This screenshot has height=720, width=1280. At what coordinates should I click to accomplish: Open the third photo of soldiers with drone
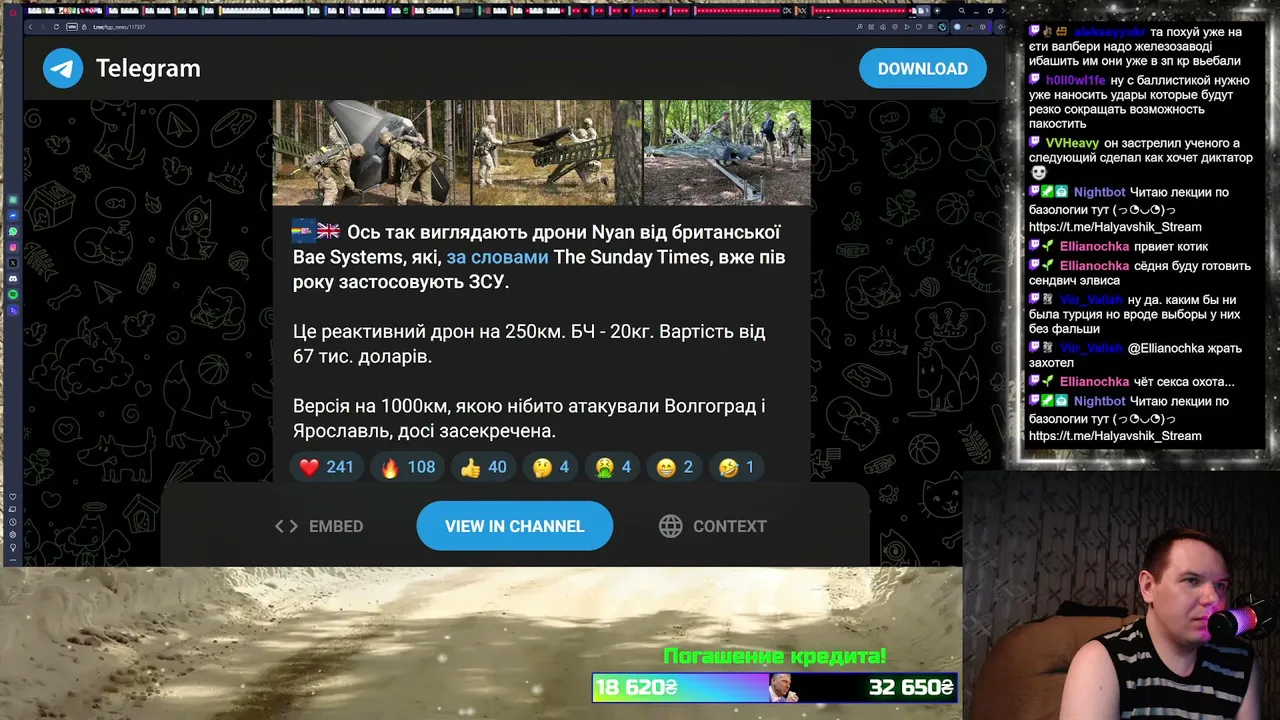[727, 152]
